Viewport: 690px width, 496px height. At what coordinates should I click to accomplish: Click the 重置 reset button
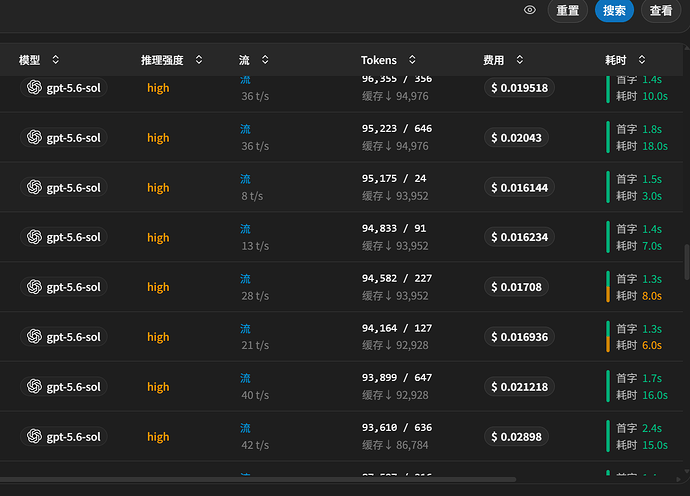click(568, 10)
